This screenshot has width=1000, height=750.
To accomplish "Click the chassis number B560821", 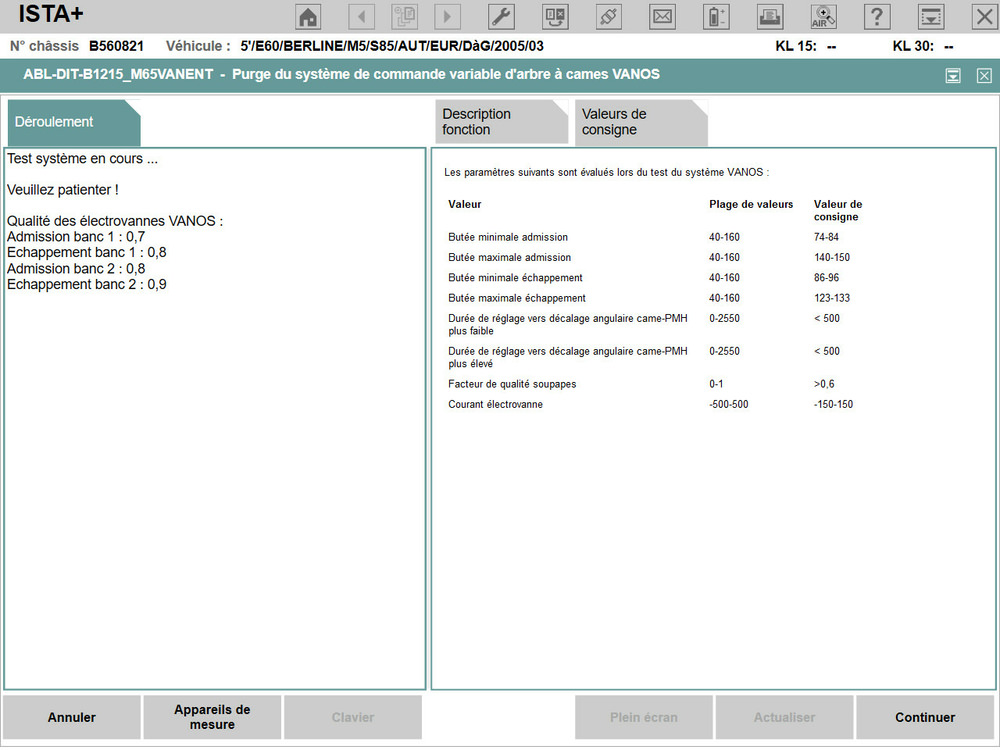I will [x=117, y=46].
